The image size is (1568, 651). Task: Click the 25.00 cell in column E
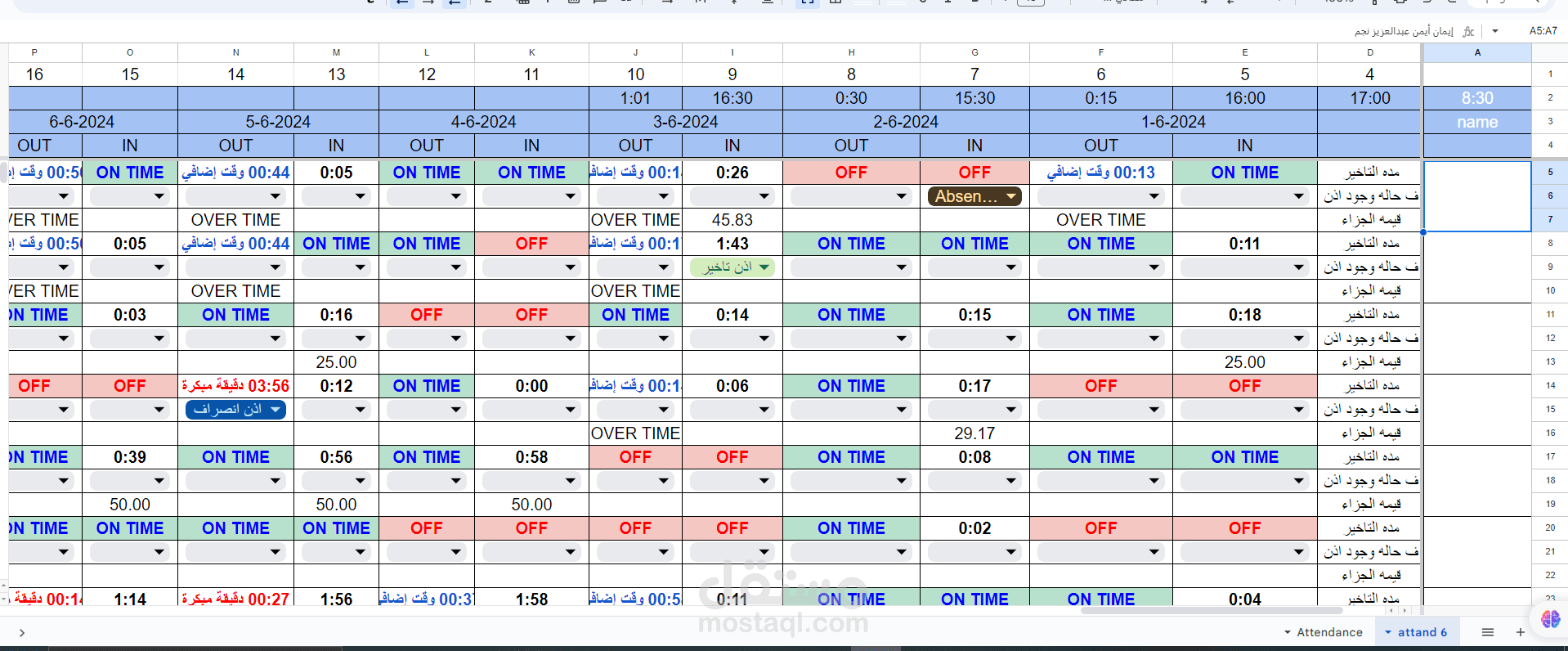coord(1244,362)
